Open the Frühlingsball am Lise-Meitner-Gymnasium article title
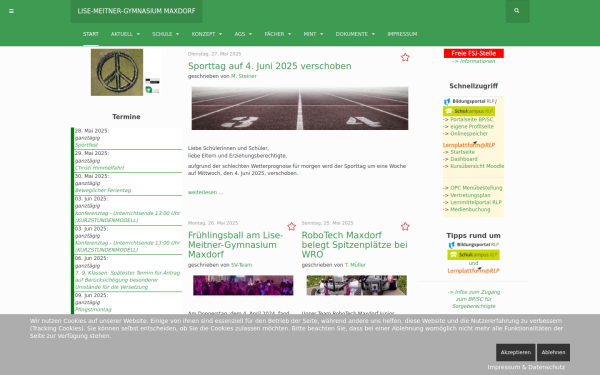This screenshot has width=600, height=375. [236, 245]
